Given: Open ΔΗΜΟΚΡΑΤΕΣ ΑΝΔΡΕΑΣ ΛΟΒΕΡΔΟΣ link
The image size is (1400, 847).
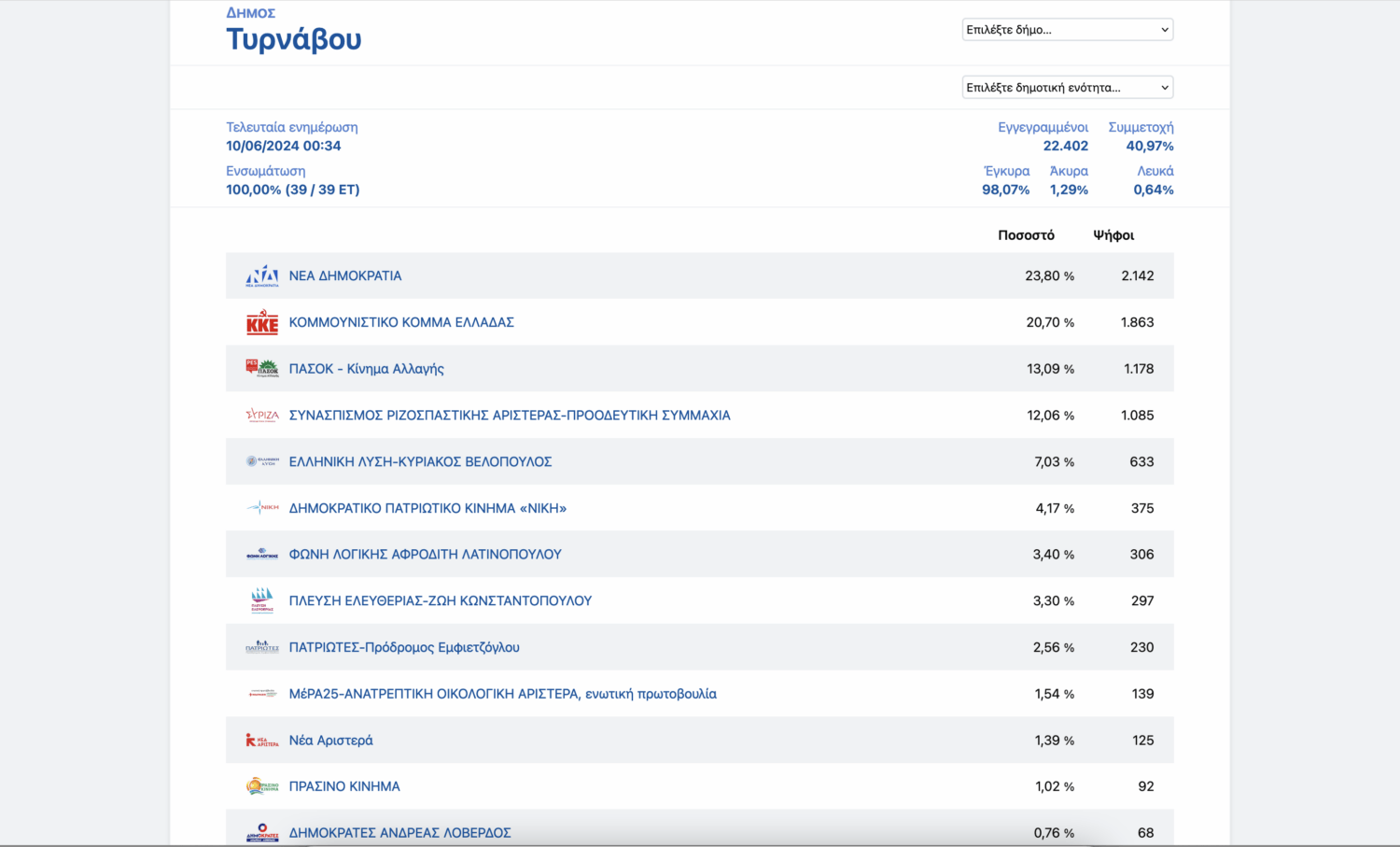Looking at the screenshot, I should point(400,833).
